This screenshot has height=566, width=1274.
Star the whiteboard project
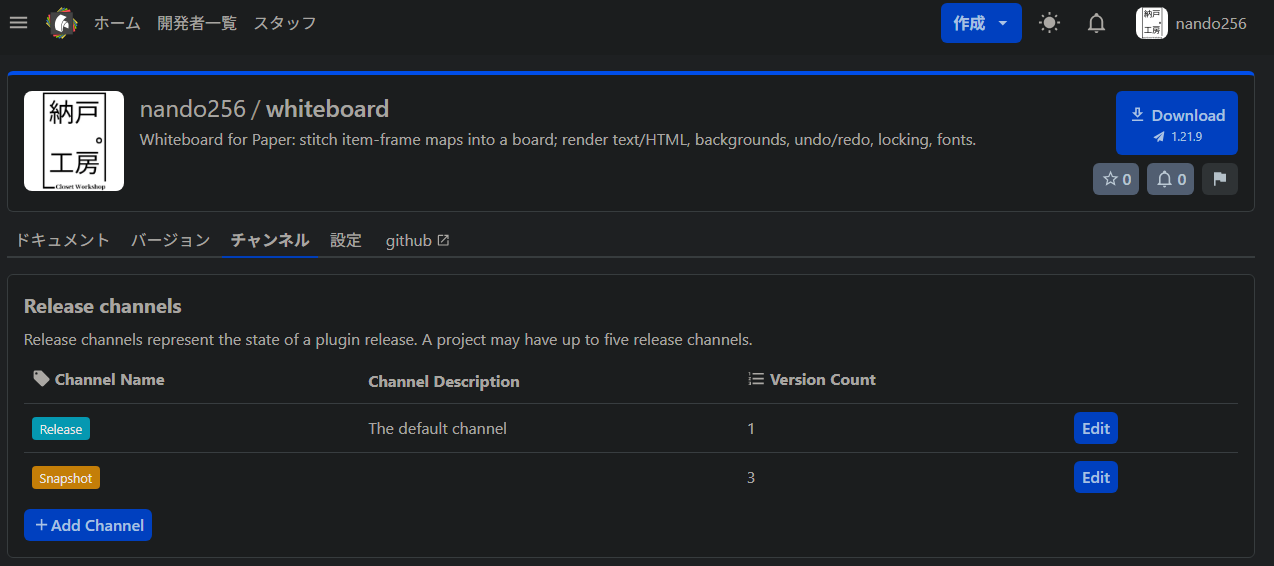[1116, 179]
